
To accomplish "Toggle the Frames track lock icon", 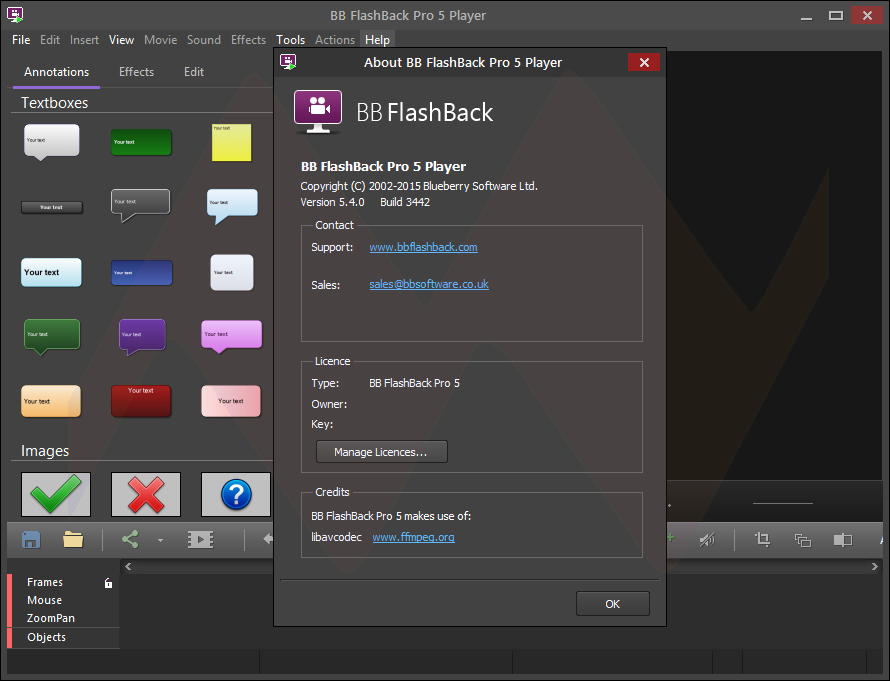I will [108, 583].
